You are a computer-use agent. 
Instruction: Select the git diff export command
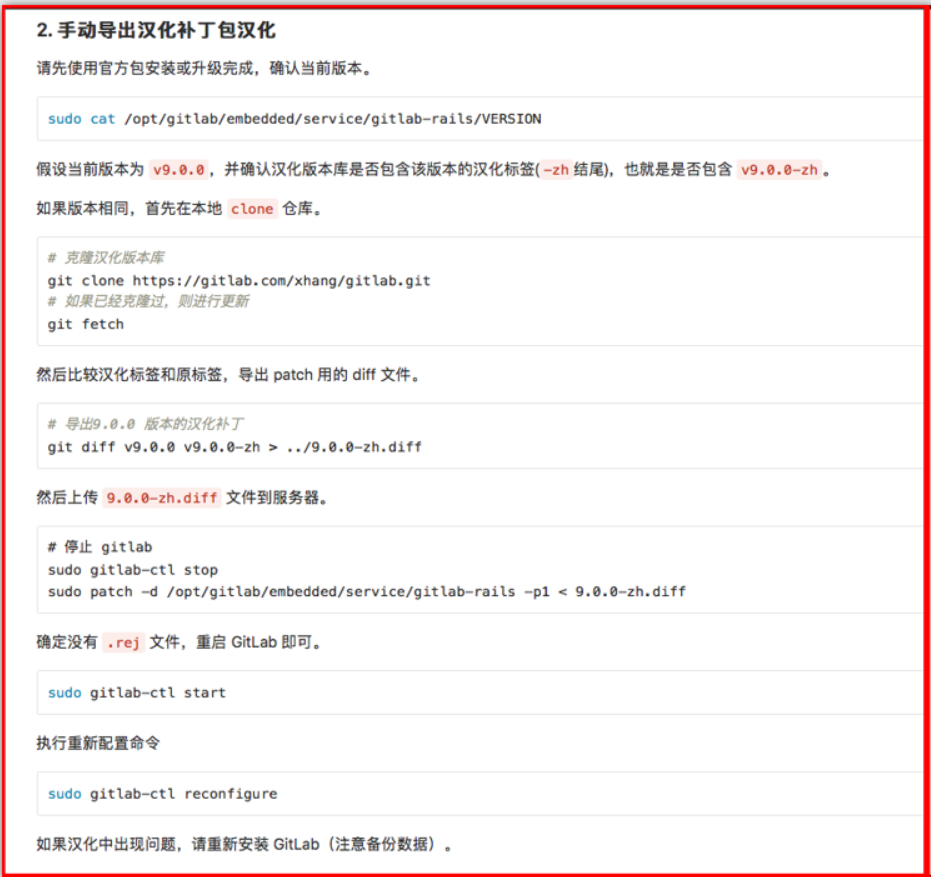tap(232, 446)
